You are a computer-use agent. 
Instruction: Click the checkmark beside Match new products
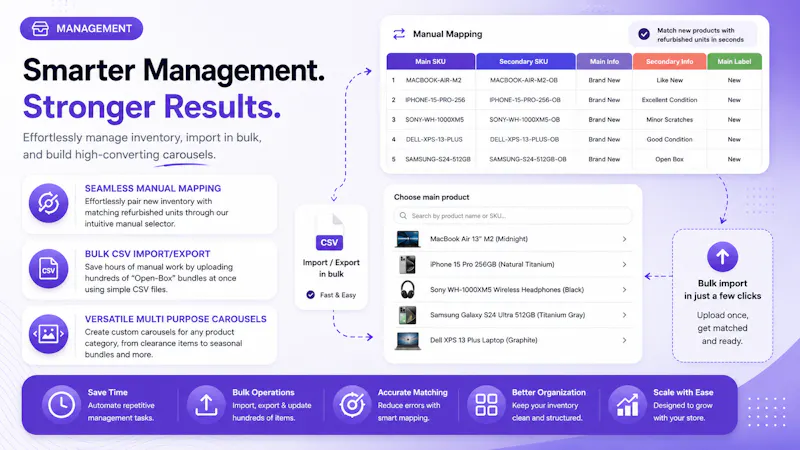pyautogui.click(x=644, y=34)
